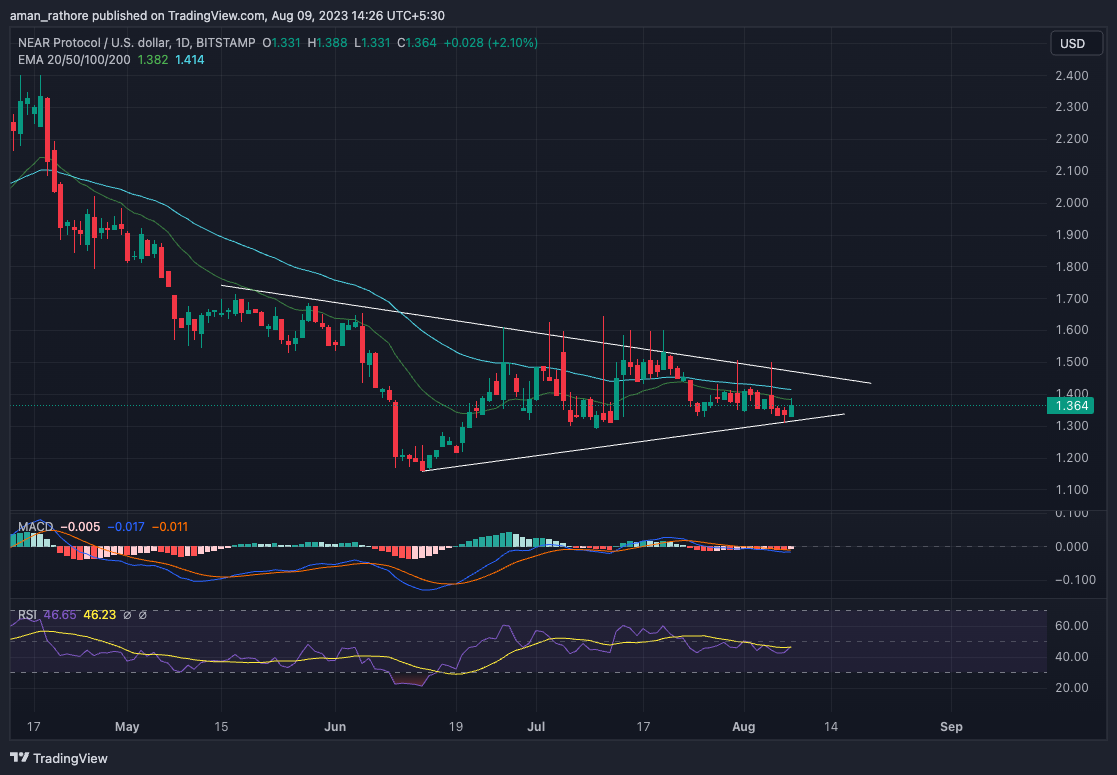Click the RSI axis label 60.00

[1072, 626]
